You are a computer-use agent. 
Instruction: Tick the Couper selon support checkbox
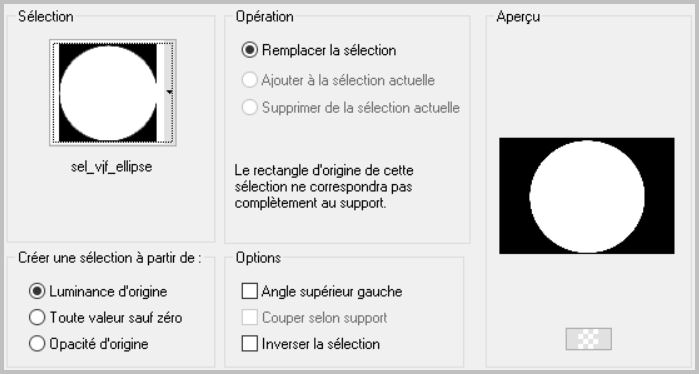pyautogui.click(x=314, y=318)
